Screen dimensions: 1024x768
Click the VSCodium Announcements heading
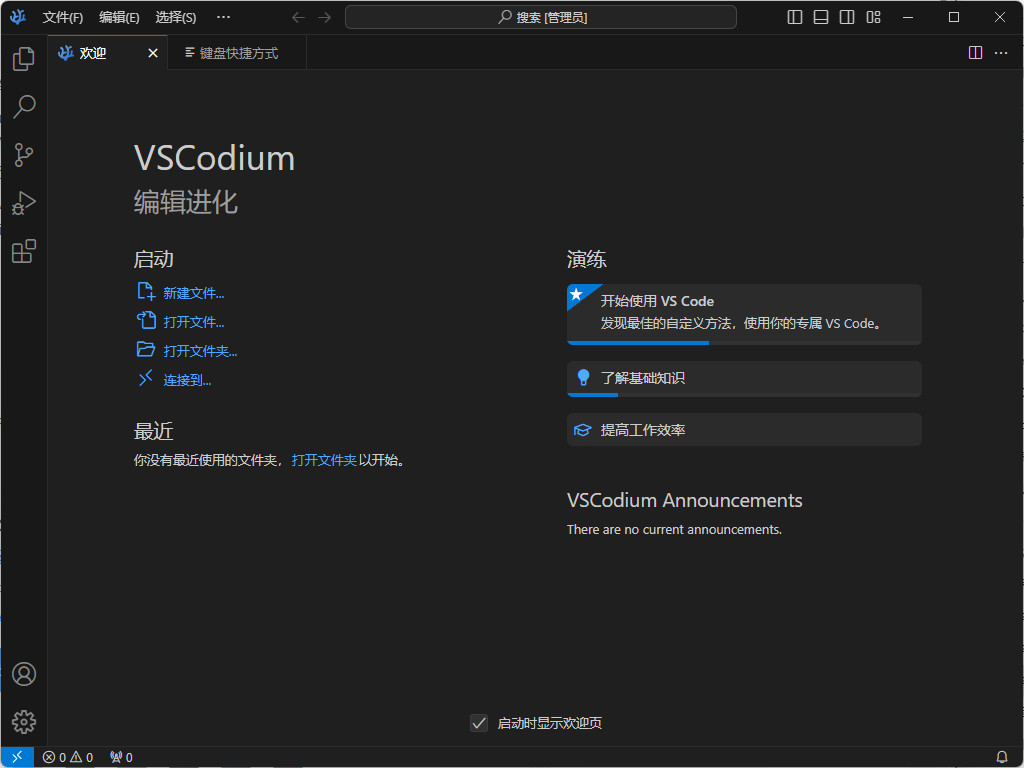684,500
